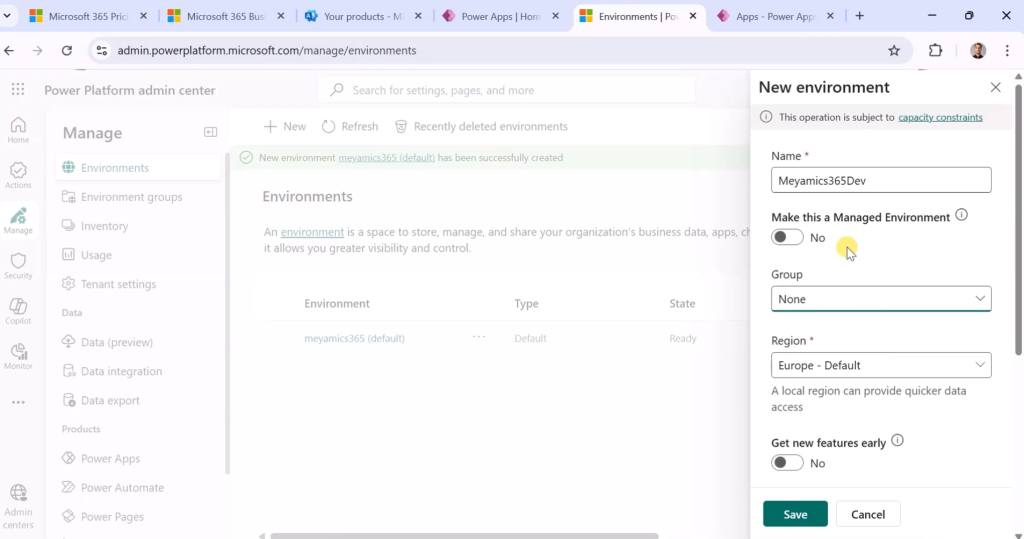Open the Chrome profile avatar
This screenshot has width=1024, height=539.
pos(978,50)
